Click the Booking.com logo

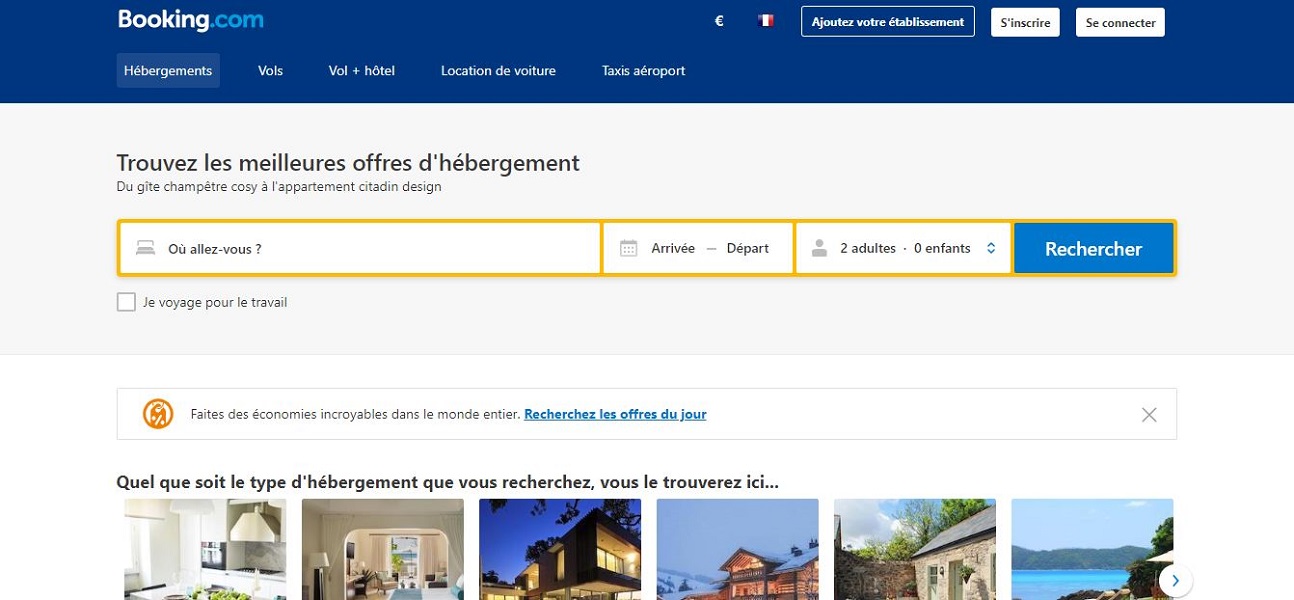pos(190,20)
